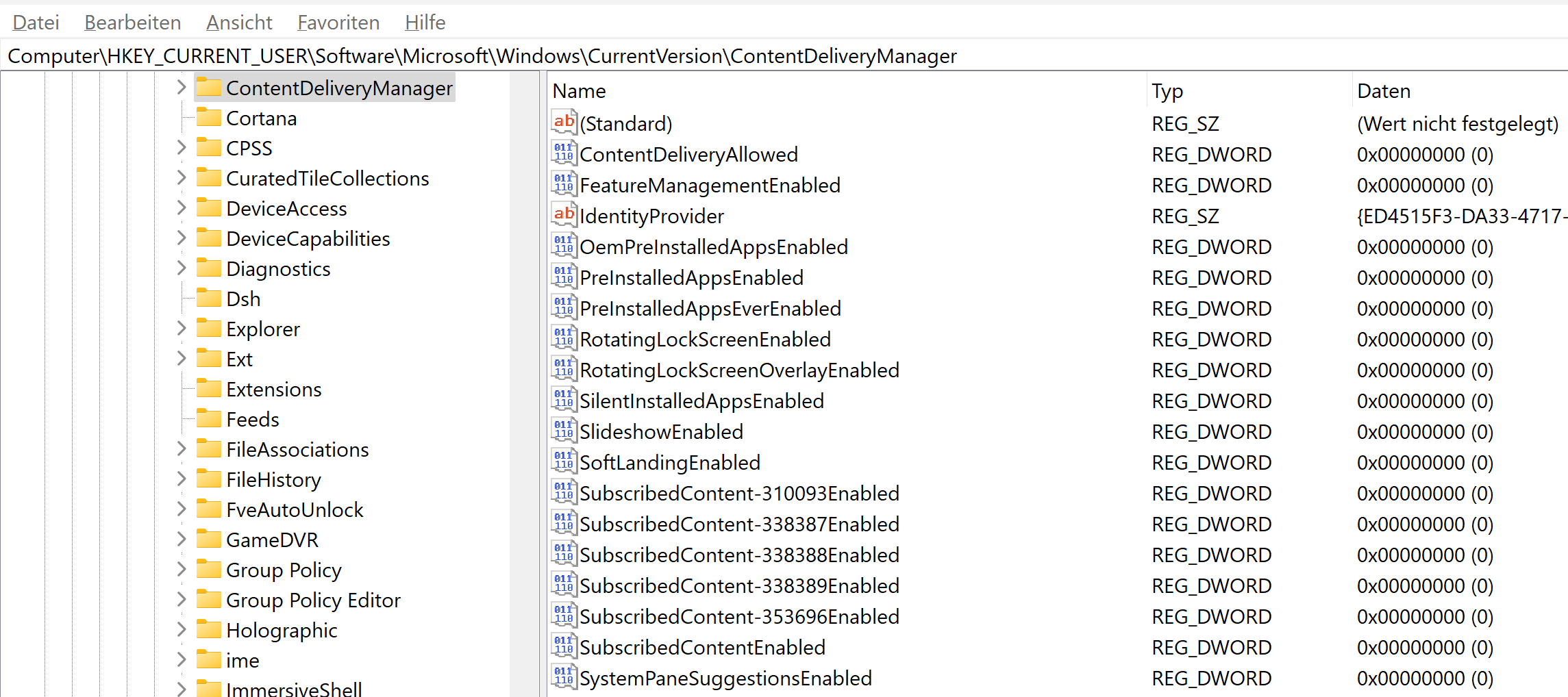Click the tree pane vertical scrollbar

524,383
